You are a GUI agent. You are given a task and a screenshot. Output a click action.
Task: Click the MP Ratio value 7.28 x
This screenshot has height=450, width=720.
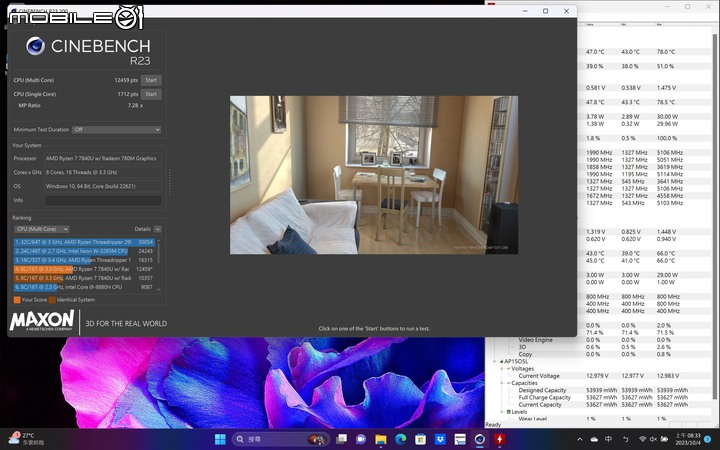point(135,105)
